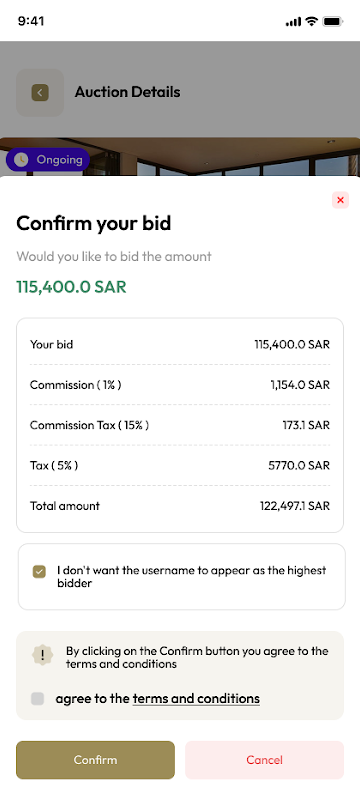Tap the back arrow beside Auction Details

pos(40,92)
